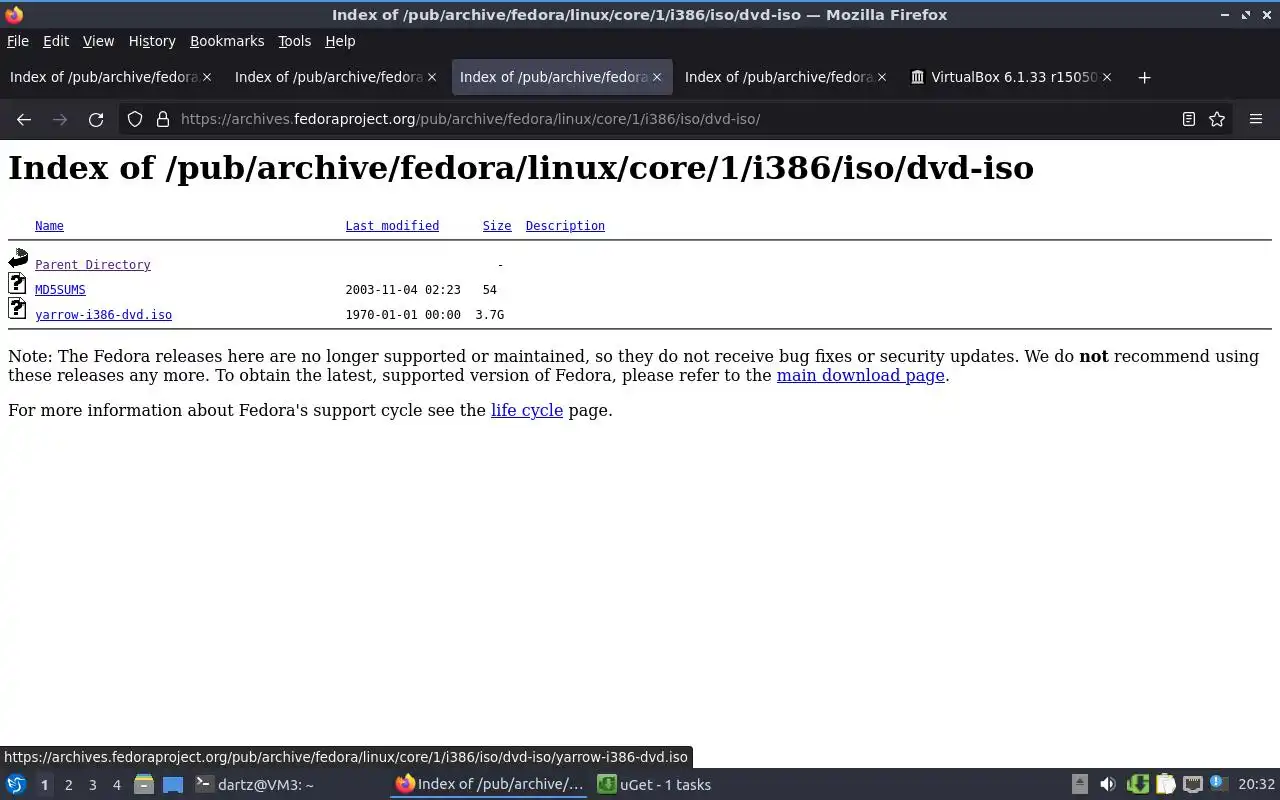The width and height of the screenshot is (1280, 800).
Task: Sort listing by Description column
Action: [565, 226]
